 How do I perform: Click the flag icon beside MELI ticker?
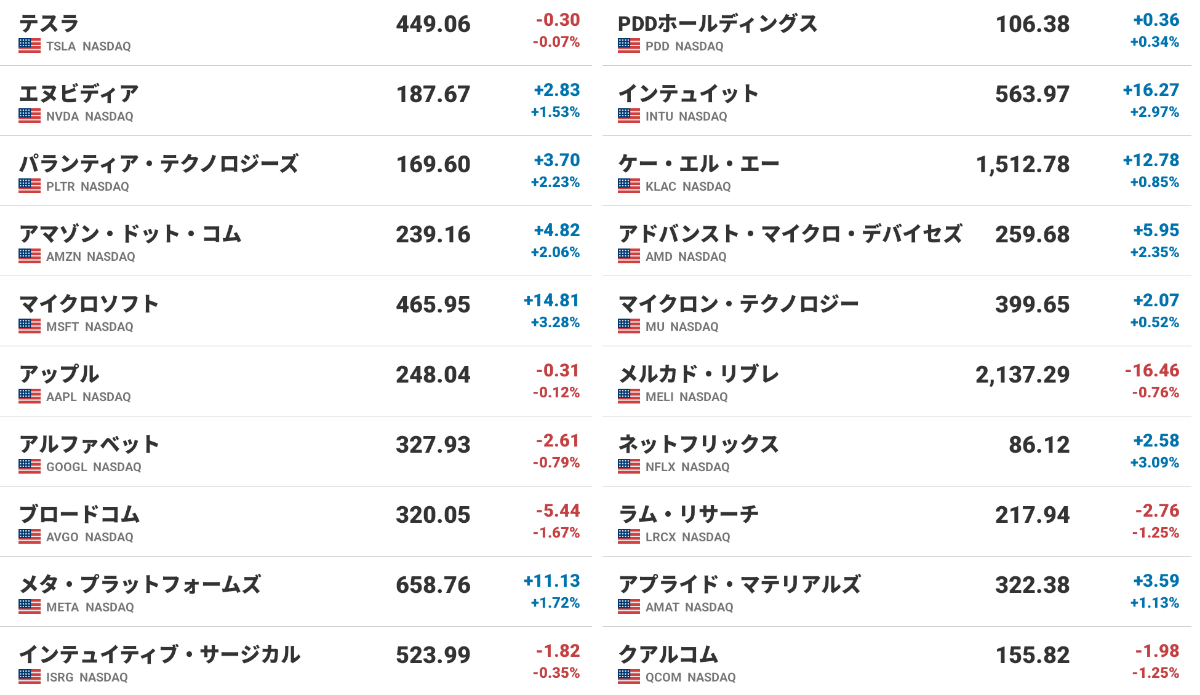pos(628,396)
